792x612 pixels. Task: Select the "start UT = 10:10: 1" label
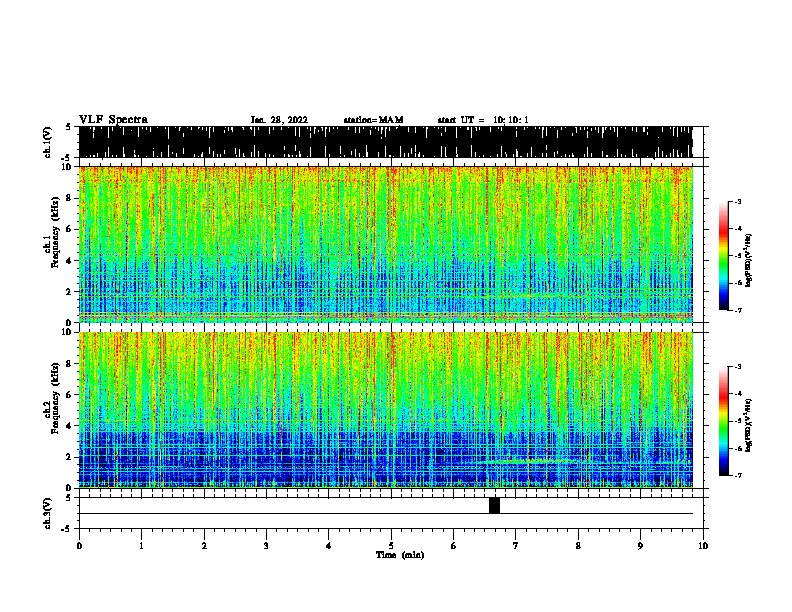[483, 120]
